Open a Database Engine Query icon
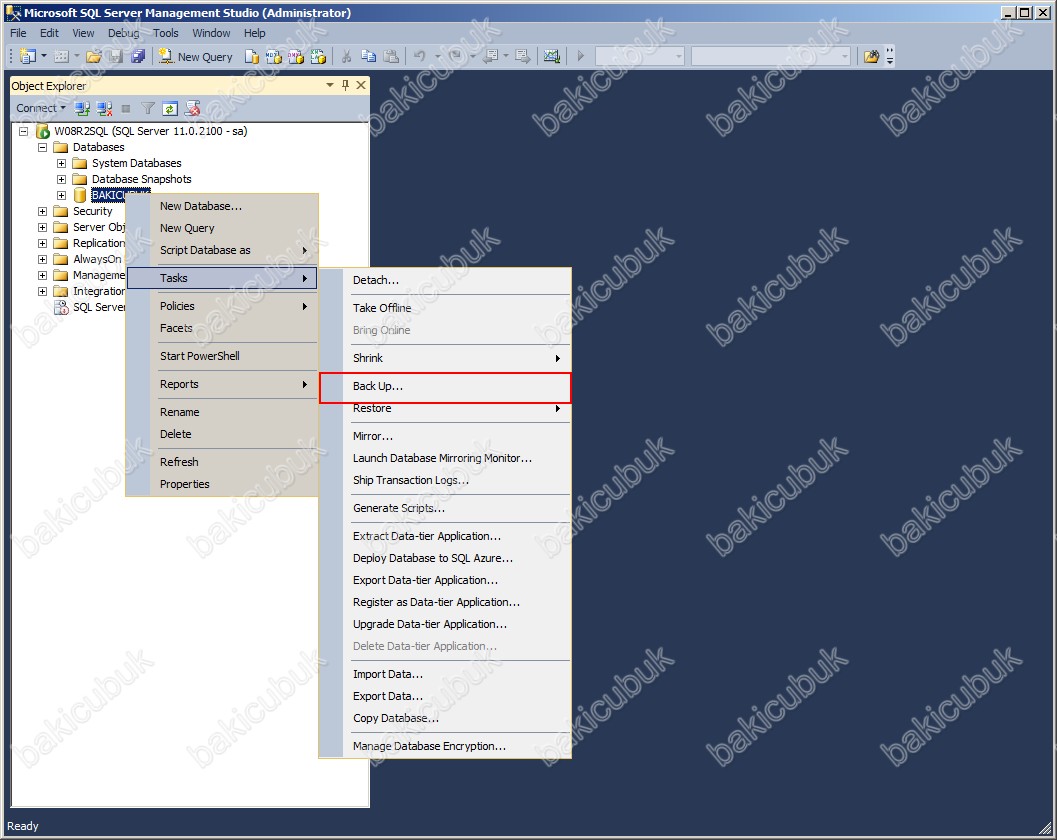 click(x=251, y=57)
